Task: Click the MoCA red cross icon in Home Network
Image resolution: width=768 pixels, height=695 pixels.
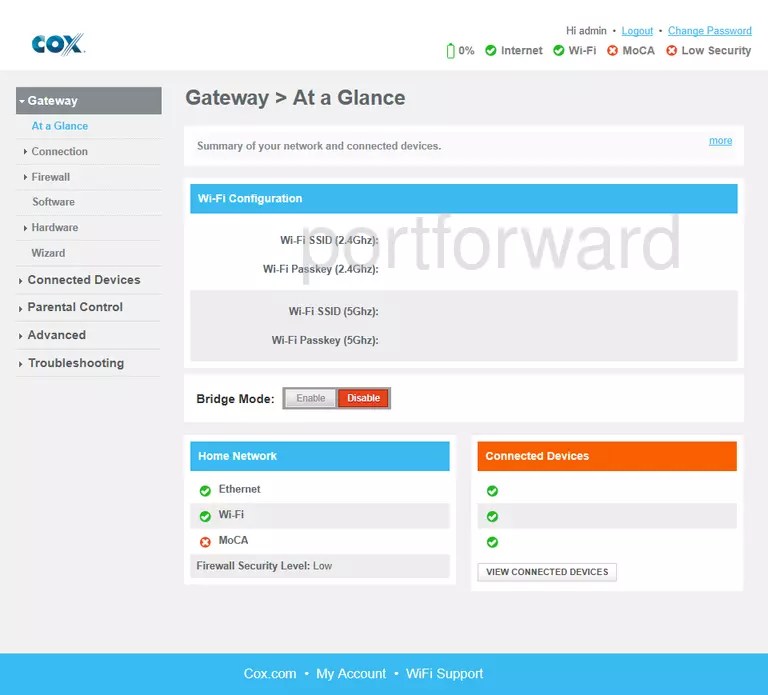Action: [x=205, y=542]
